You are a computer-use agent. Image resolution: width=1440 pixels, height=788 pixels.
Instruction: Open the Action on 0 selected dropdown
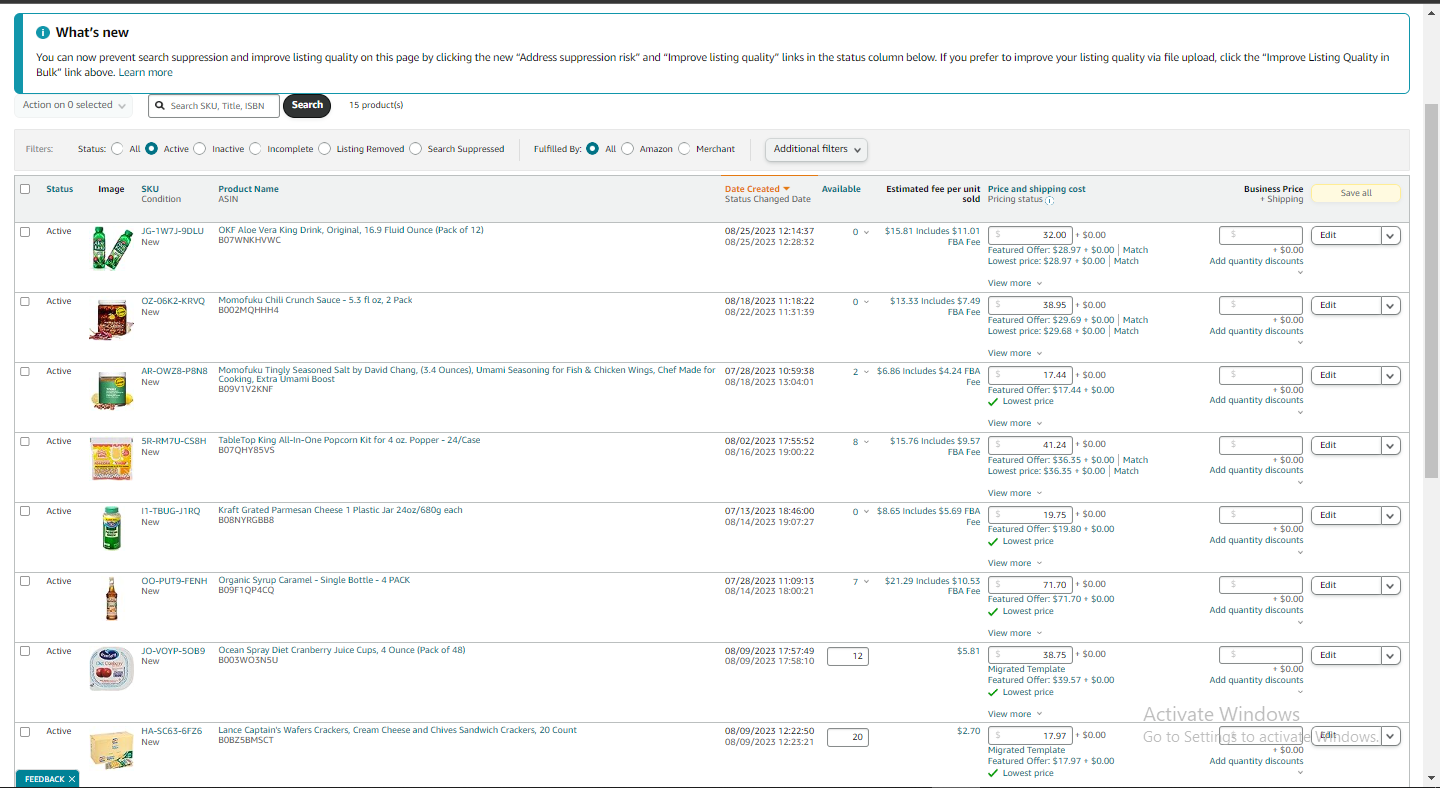74,105
